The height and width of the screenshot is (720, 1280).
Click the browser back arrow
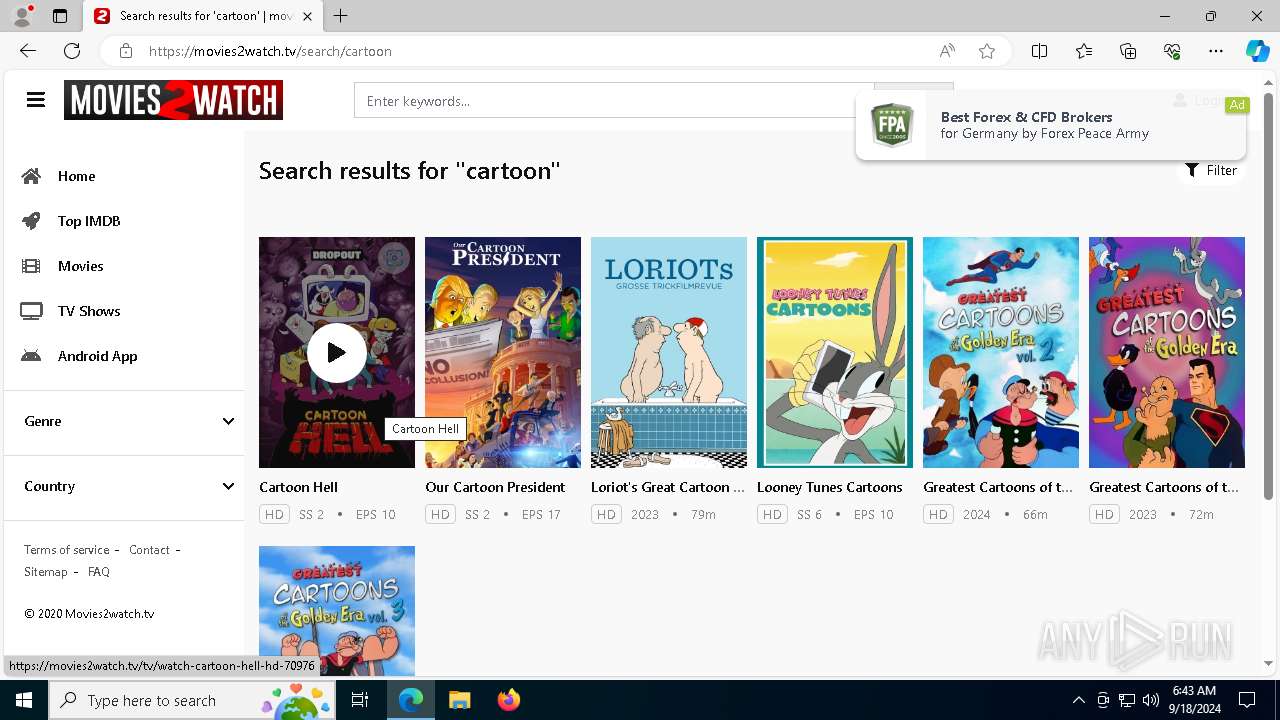point(28,51)
